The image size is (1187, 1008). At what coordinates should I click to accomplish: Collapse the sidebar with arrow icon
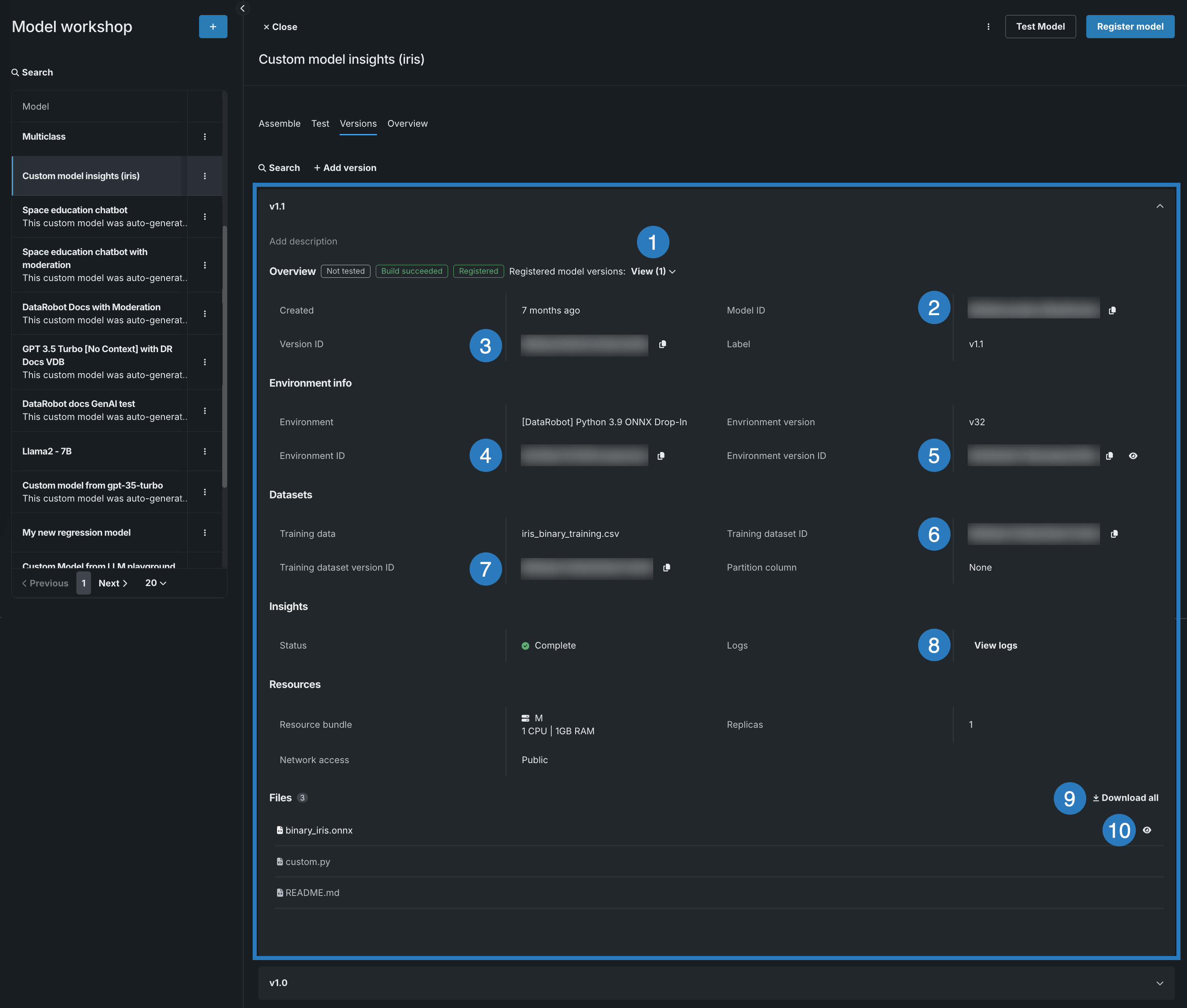242,8
